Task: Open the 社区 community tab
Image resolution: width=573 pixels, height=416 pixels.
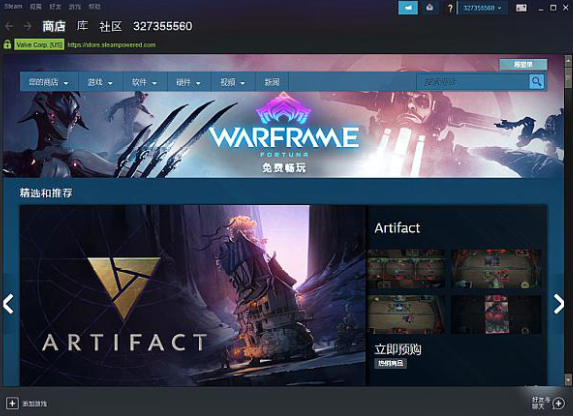Action: pos(110,26)
